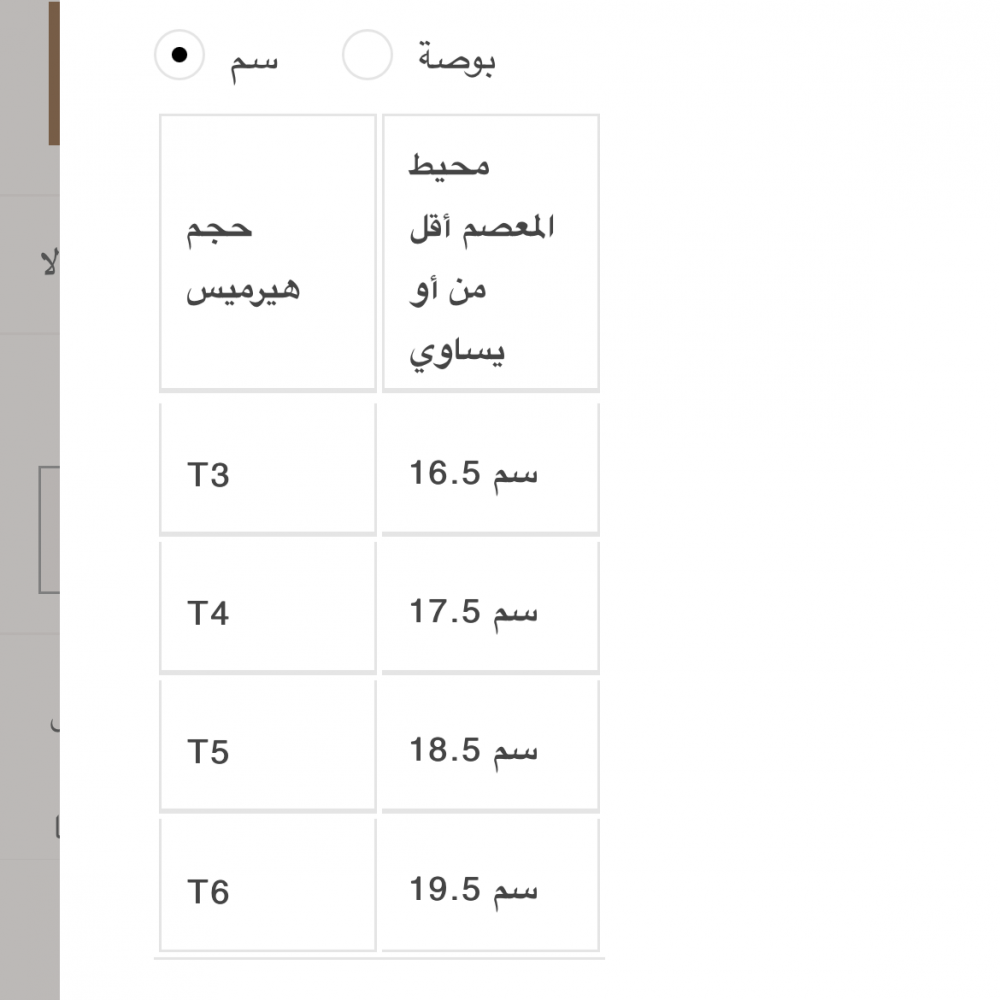
Task: Click the partially hidden outlined box at left edge
Action: click(49, 530)
